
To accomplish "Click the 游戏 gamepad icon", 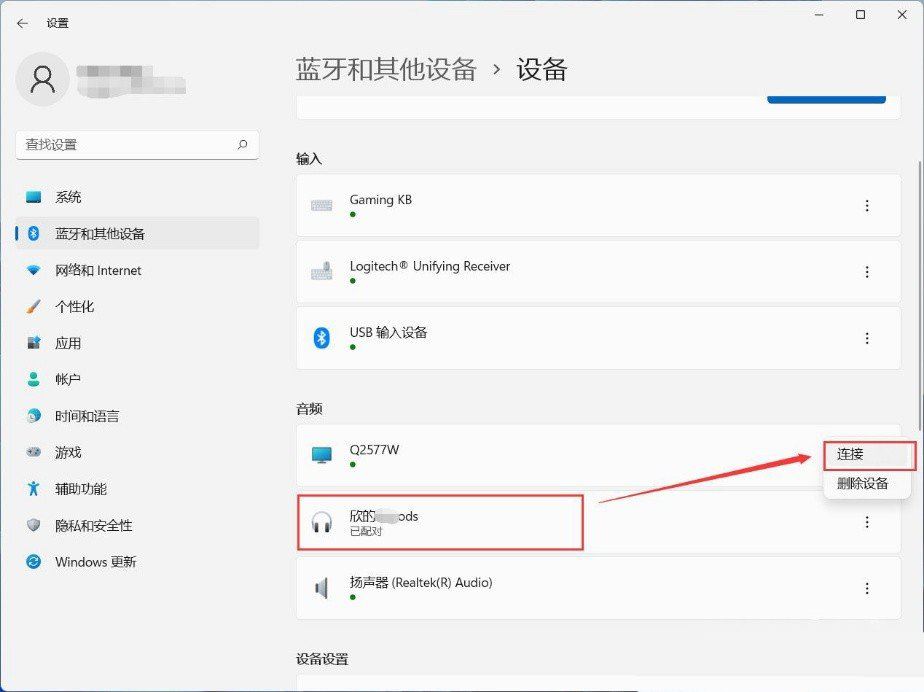I will (x=34, y=452).
